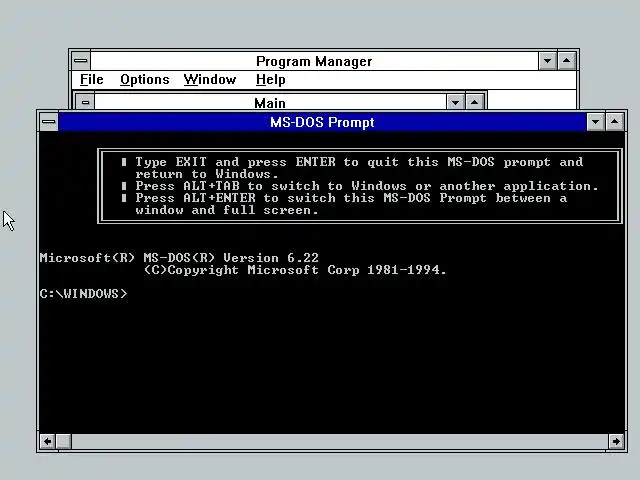Minimize the MS-DOS Prompt window

[x=596, y=122]
